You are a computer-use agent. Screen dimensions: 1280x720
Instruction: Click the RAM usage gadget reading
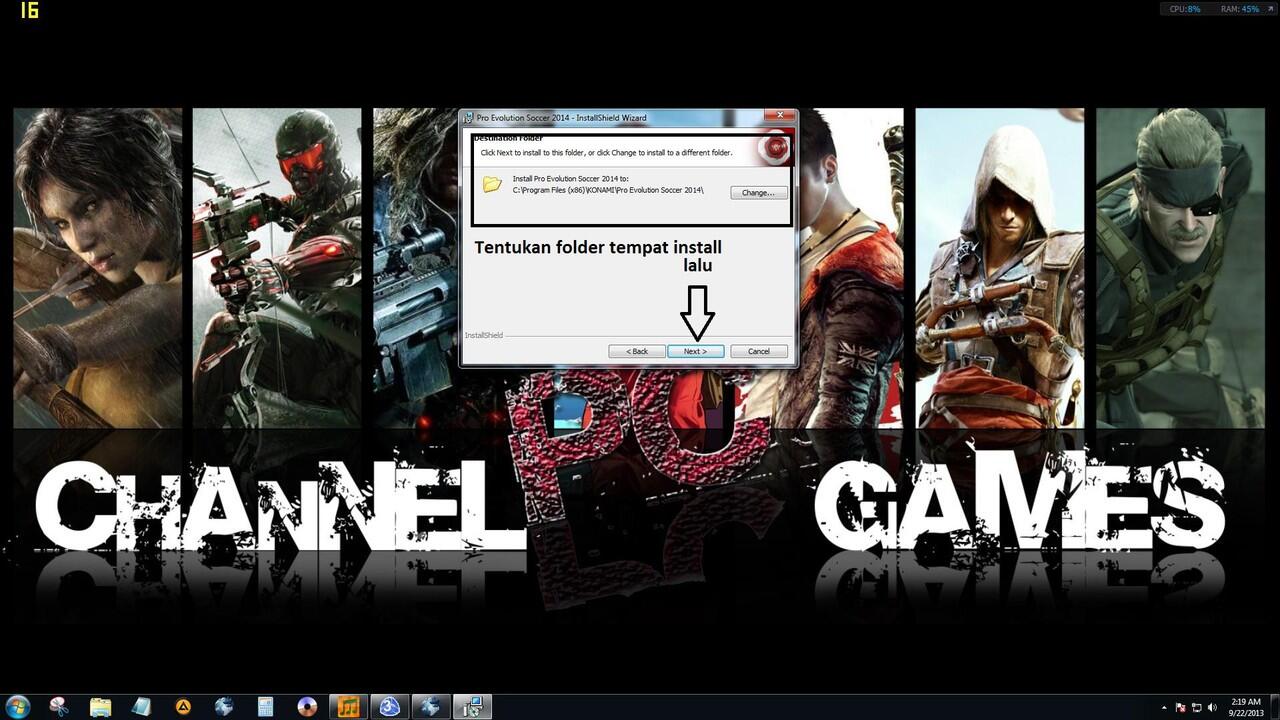1240,9
